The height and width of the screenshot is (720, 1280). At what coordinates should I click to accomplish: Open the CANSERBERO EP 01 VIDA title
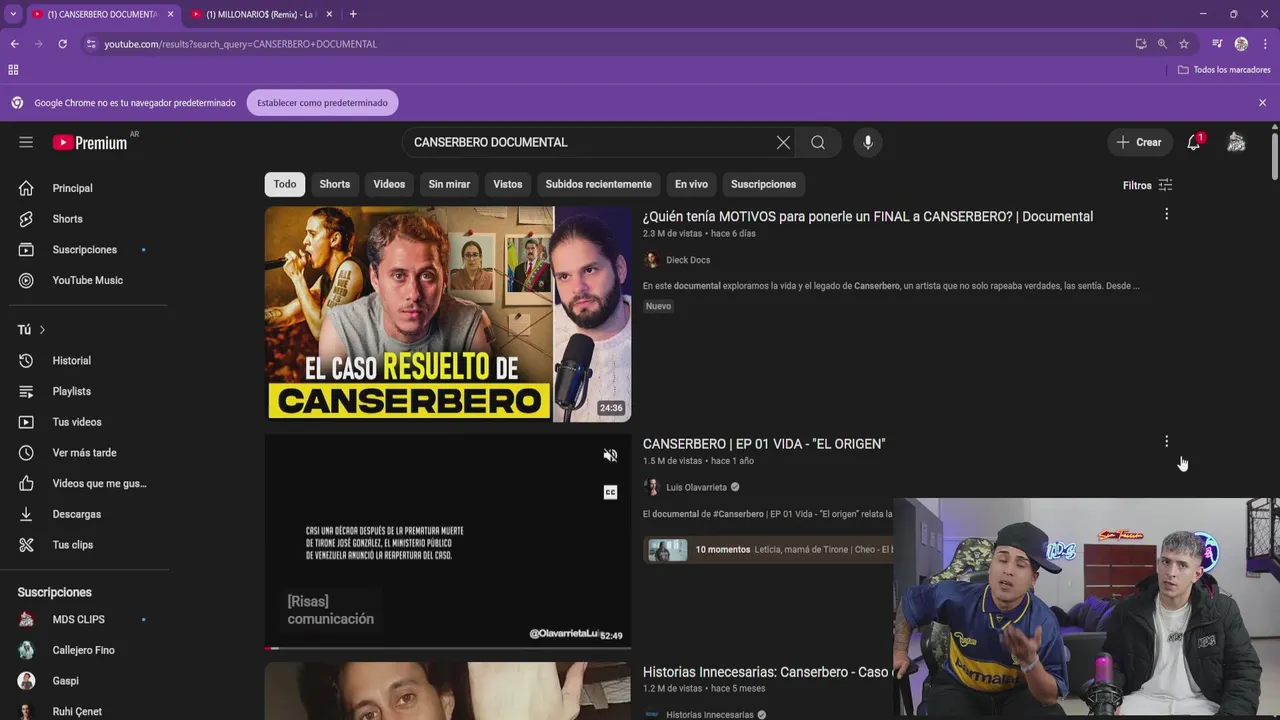pos(764,443)
